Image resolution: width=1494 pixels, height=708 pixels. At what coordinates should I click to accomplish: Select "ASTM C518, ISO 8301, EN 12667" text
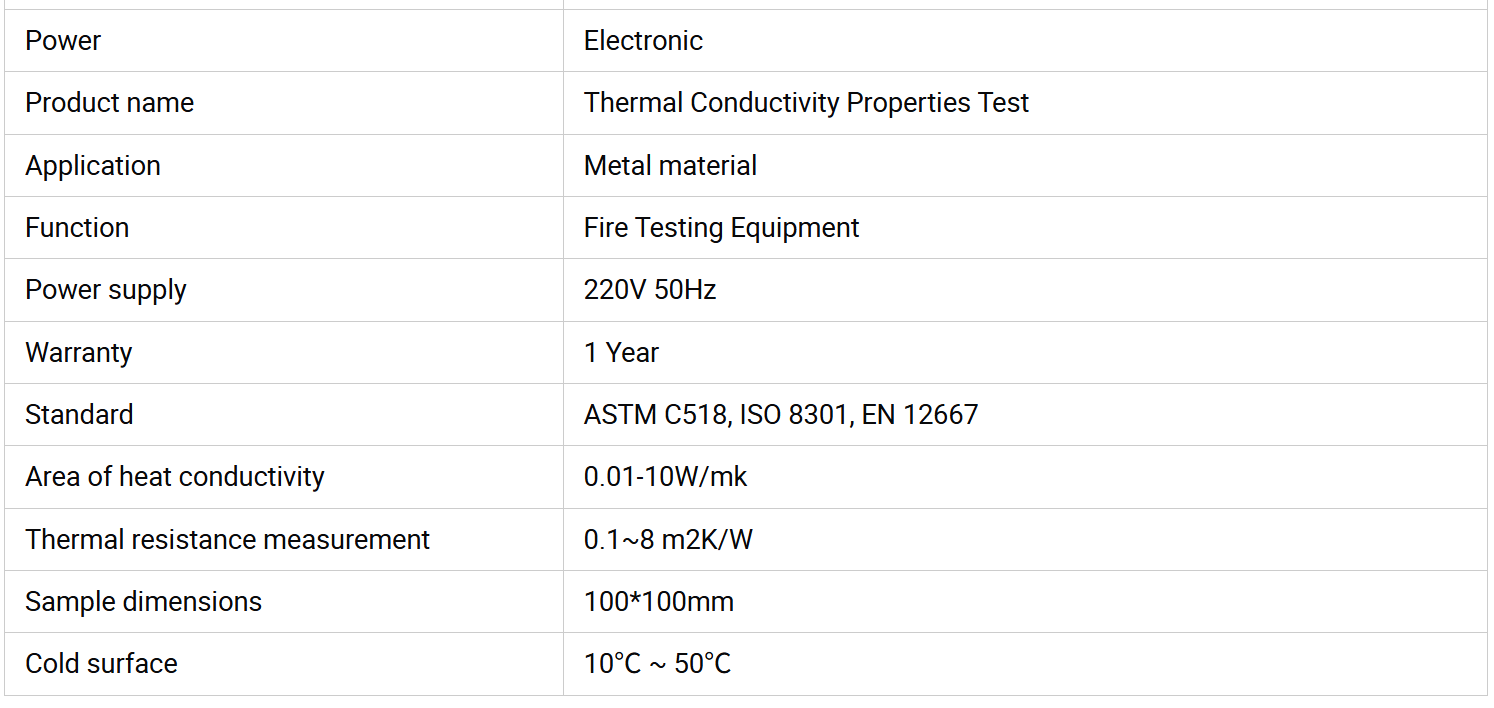(x=780, y=415)
